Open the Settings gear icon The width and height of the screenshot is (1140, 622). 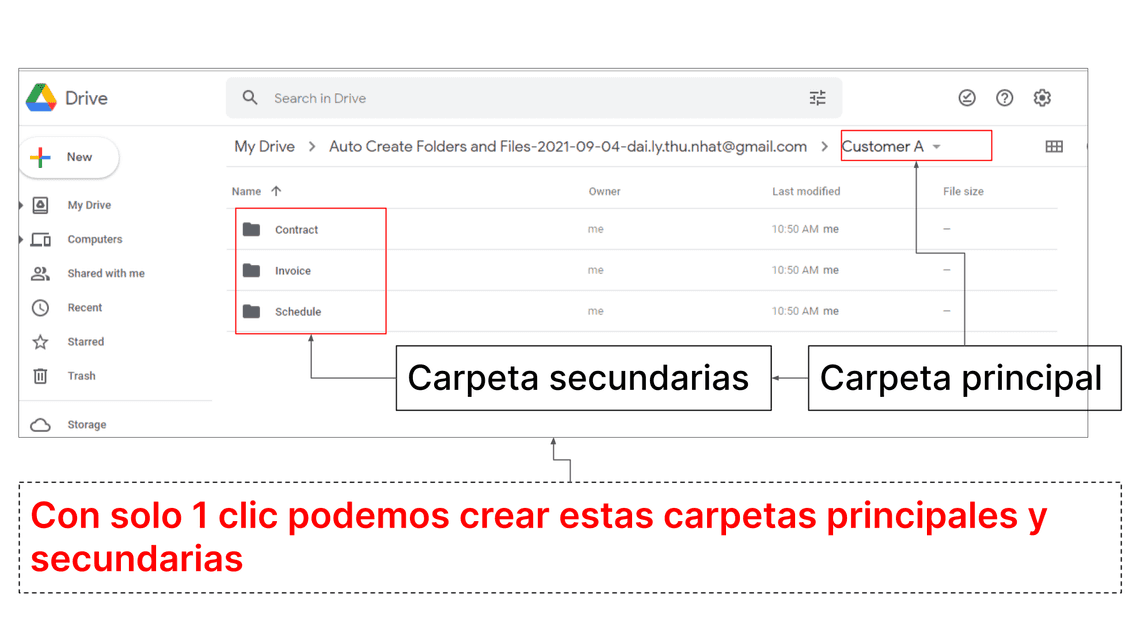coord(1042,98)
